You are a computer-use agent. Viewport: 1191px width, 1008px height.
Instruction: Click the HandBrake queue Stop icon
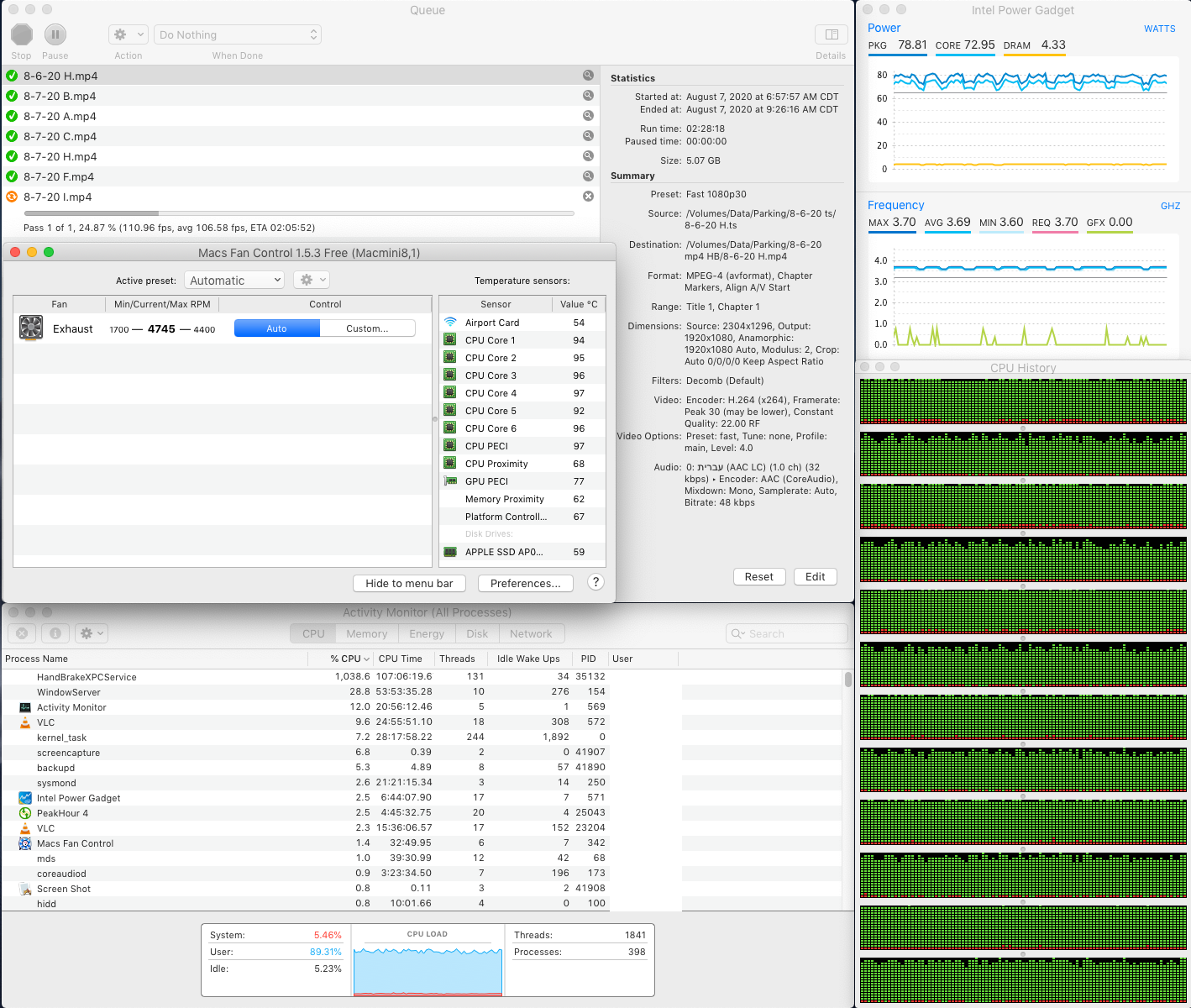click(x=22, y=34)
